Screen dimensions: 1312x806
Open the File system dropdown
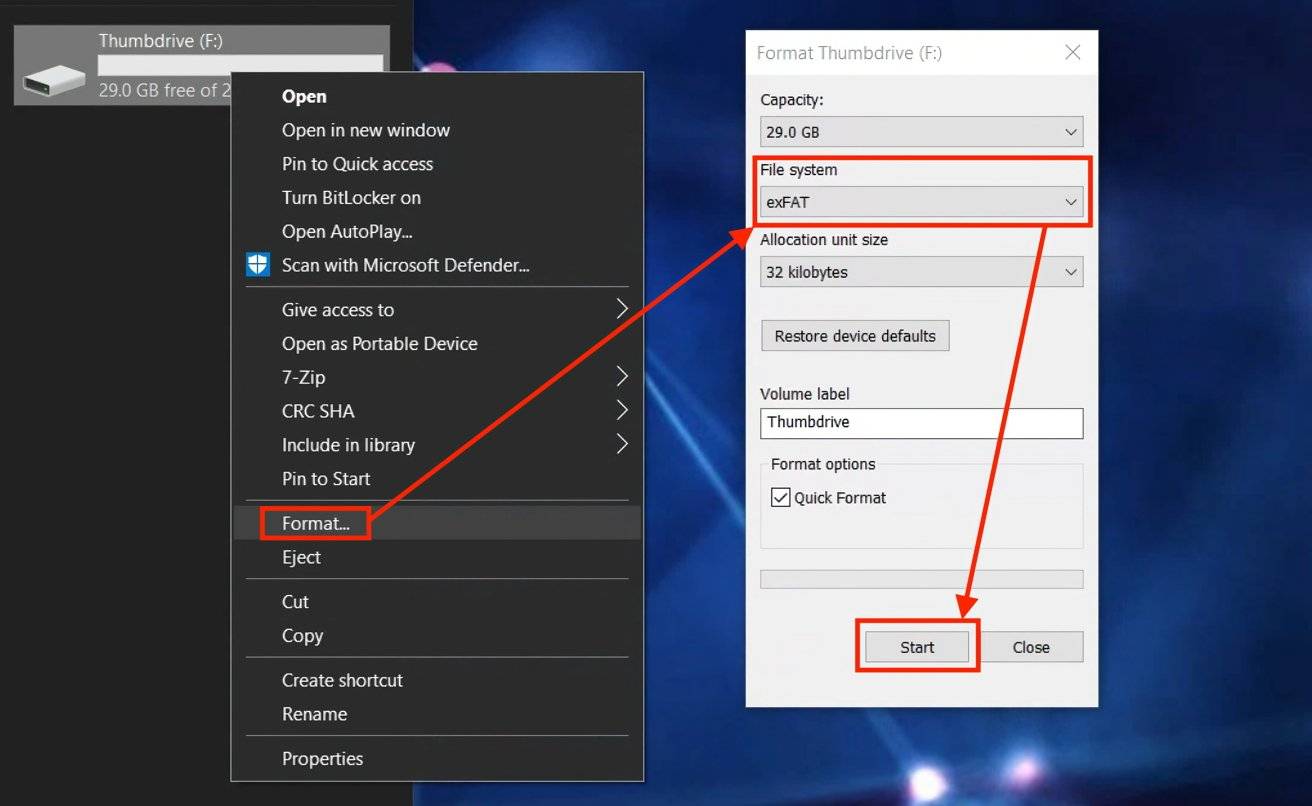tap(920, 202)
